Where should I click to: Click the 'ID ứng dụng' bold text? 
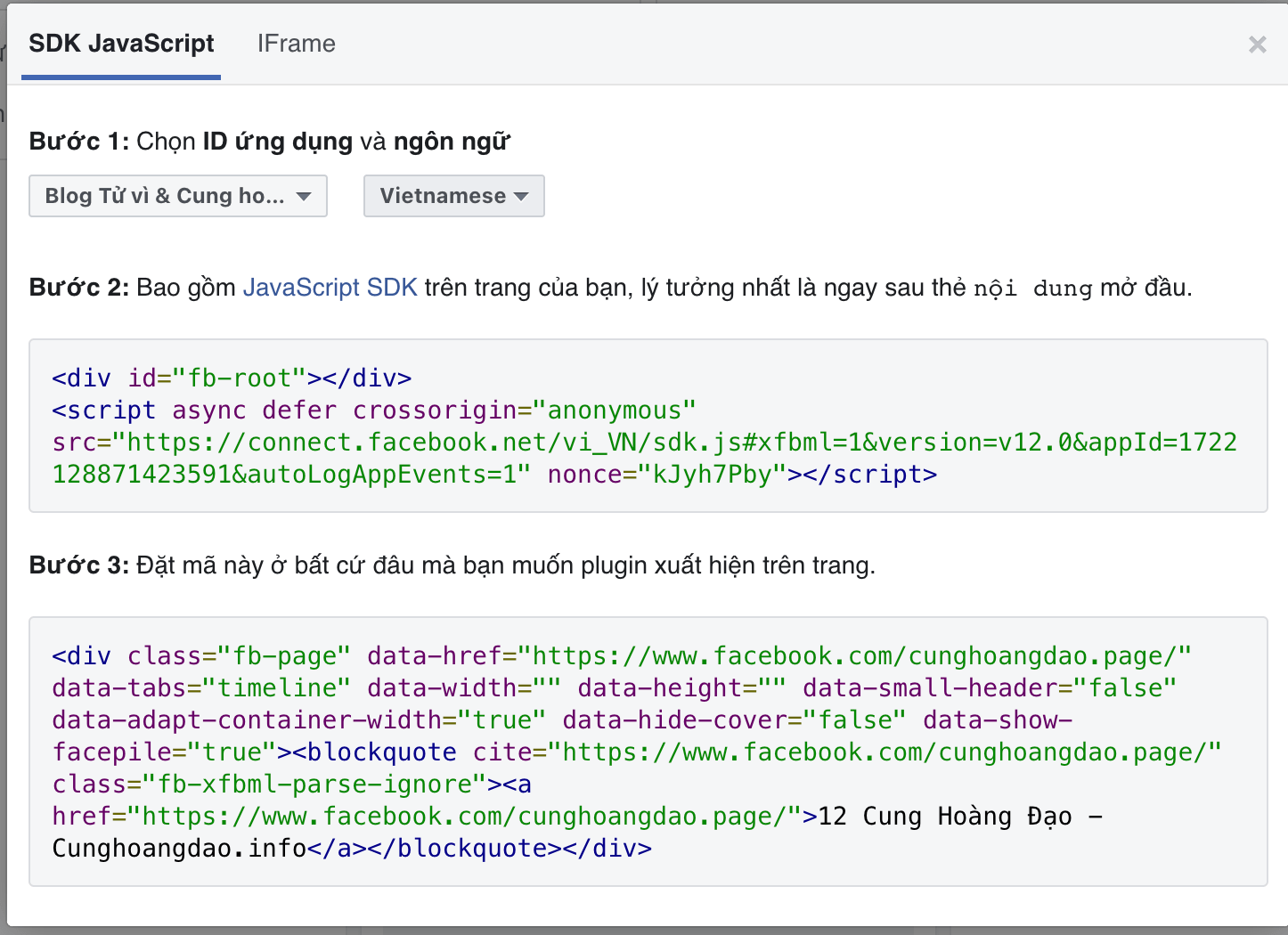[x=278, y=142]
